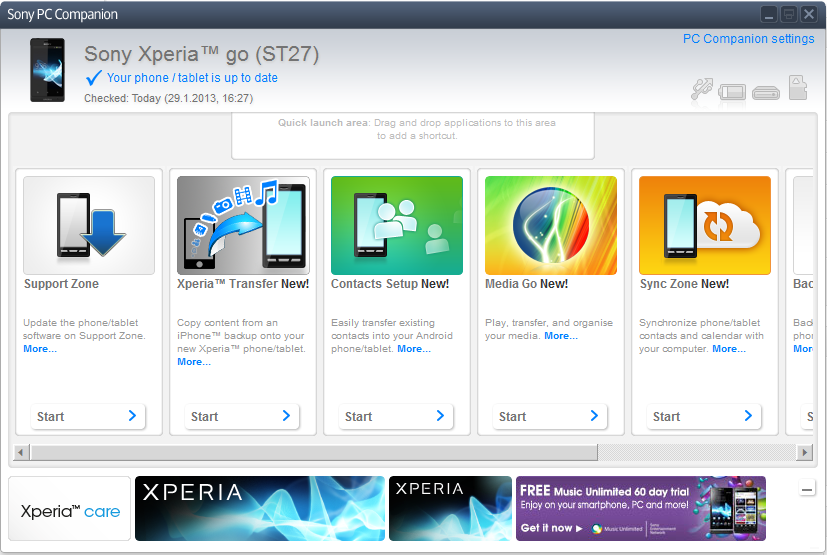Click the phone storage drive icon
The height and width of the screenshot is (555, 827).
coord(766,93)
